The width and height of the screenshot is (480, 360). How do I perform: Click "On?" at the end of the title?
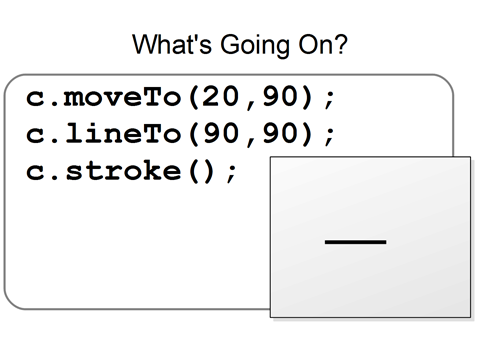pyautogui.click(x=323, y=44)
